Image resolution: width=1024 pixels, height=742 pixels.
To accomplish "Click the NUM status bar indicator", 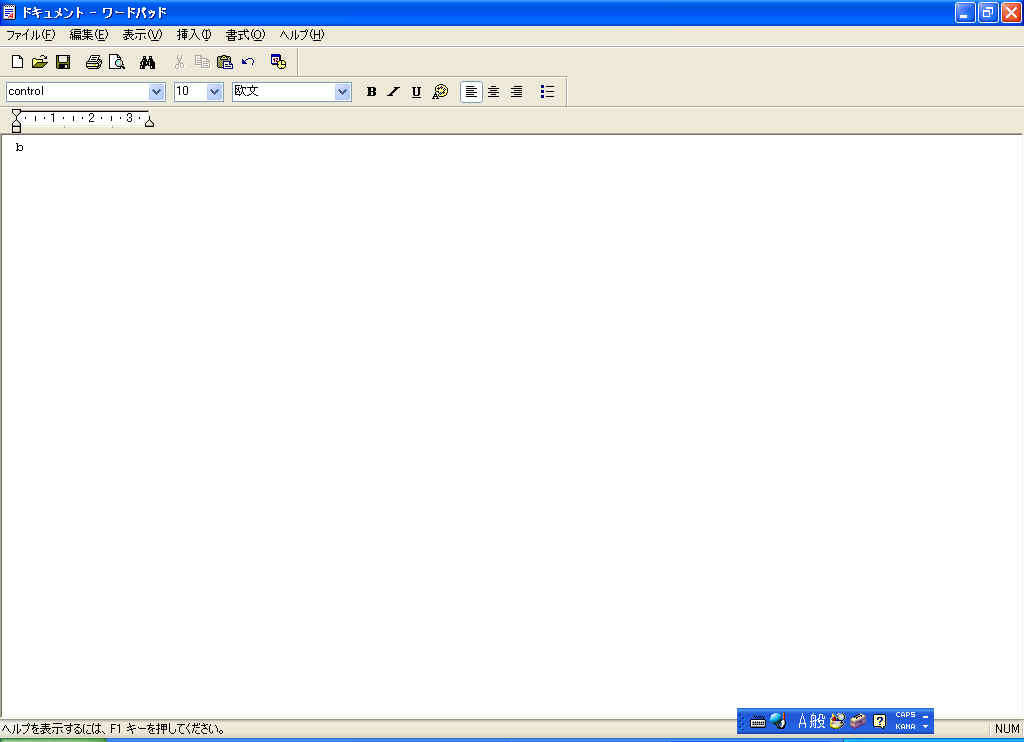I will pyautogui.click(x=1007, y=728).
